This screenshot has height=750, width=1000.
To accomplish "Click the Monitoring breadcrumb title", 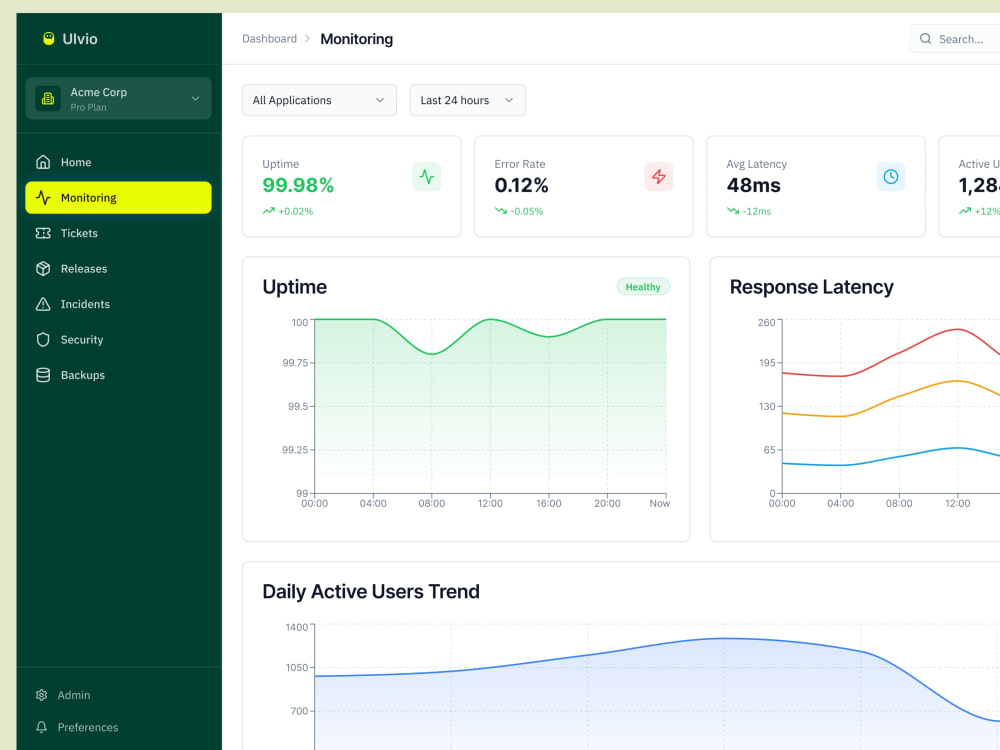I will coord(357,39).
